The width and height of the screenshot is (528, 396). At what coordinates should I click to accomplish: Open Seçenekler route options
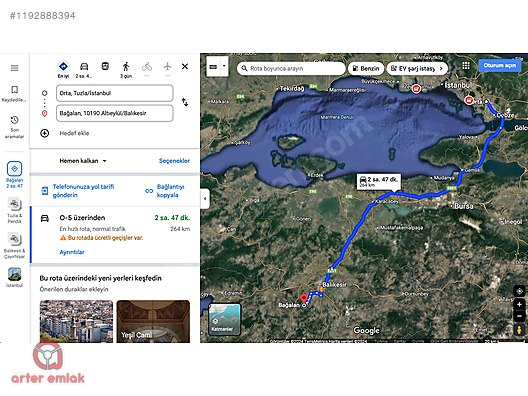(x=174, y=161)
